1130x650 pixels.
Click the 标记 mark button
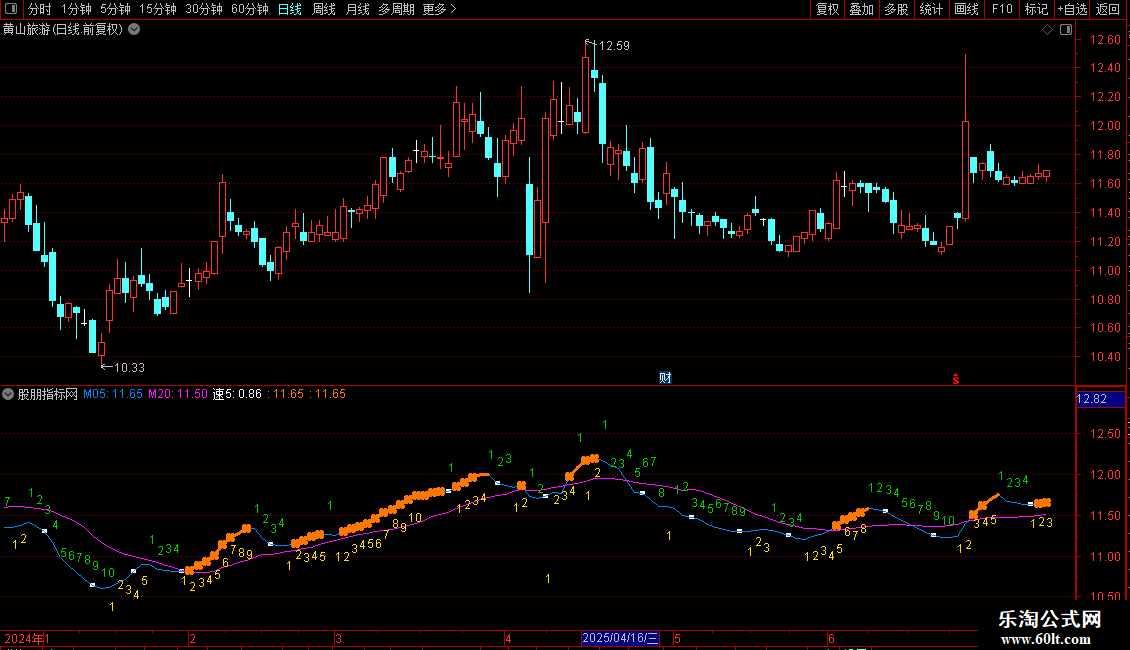pos(1036,9)
